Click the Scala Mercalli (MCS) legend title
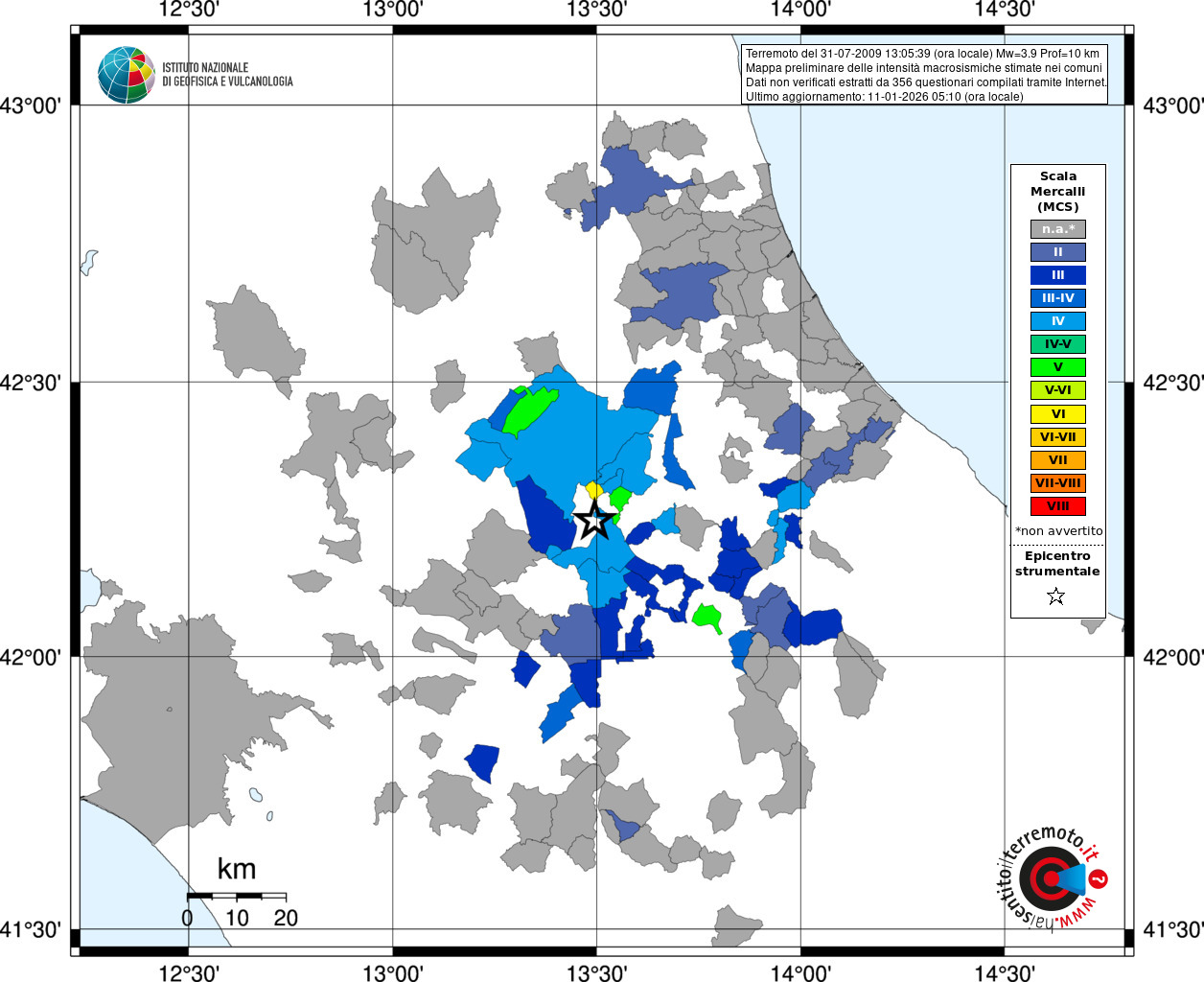Screen dimensions: 1204x982 tap(1057, 191)
